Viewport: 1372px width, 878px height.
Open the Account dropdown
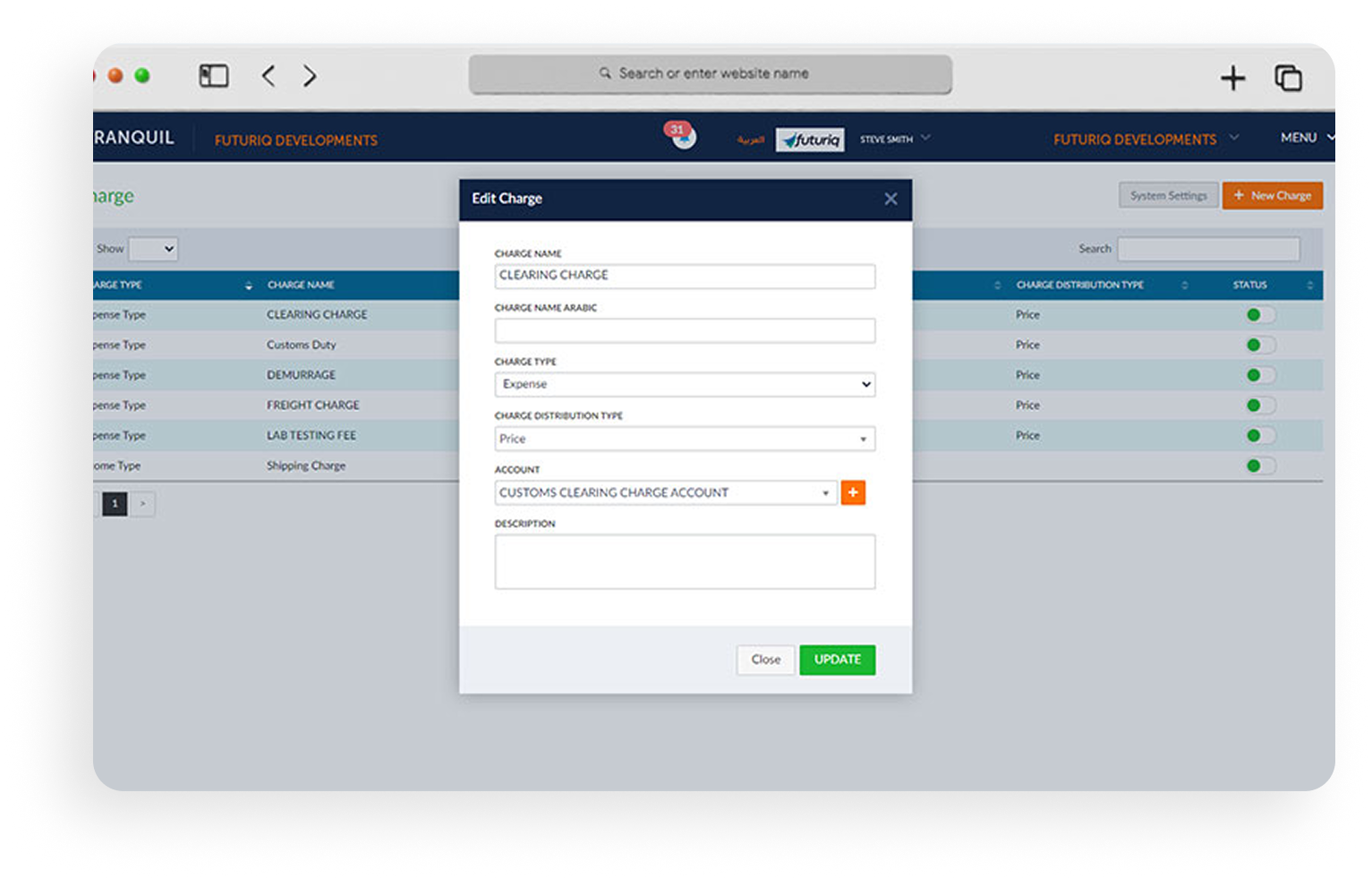pyautogui.click(x=665, y=493)
